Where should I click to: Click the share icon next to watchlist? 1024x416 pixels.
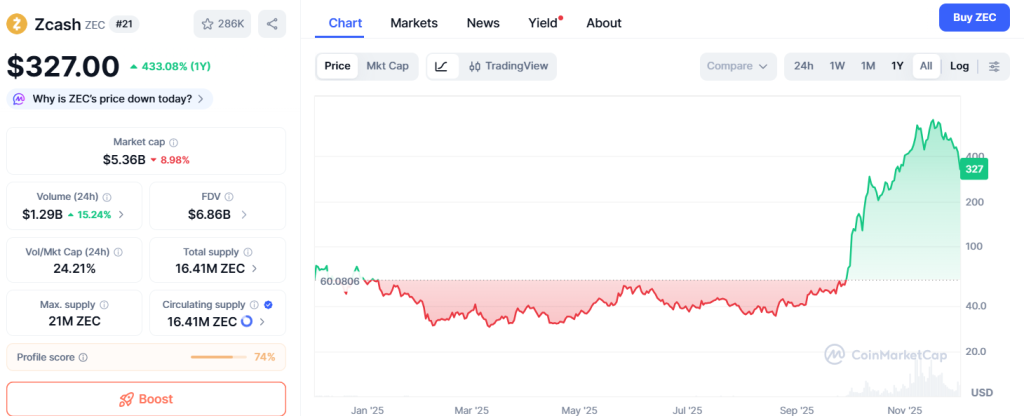272,23
